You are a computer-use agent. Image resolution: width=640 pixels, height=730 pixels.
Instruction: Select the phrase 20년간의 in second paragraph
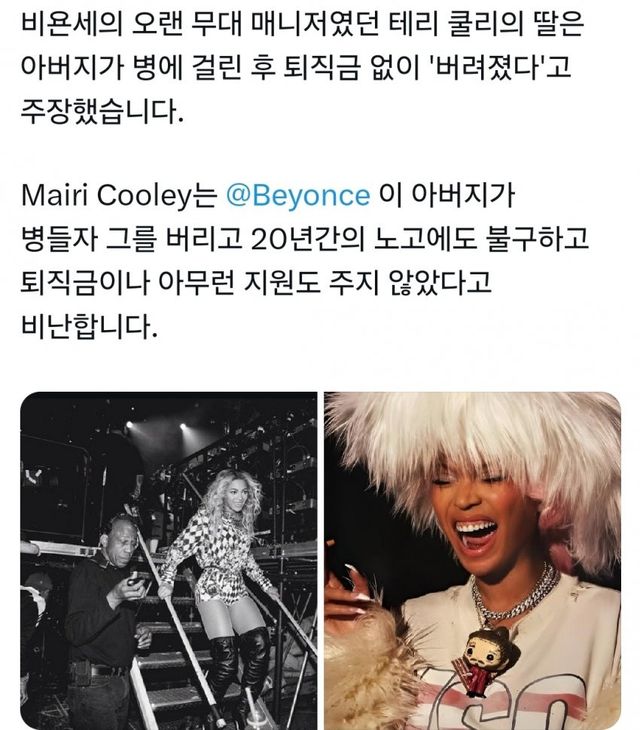click(x=307, y=239)
